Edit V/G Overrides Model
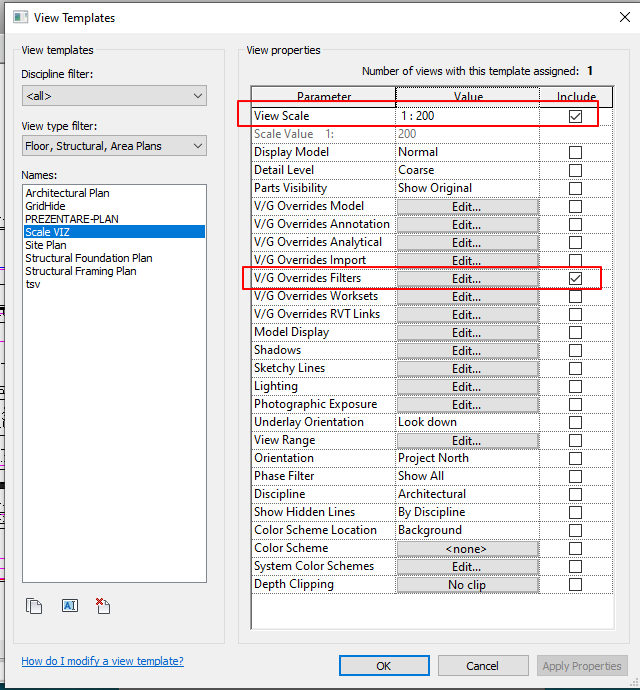Screen dimensions: 640x690 467,207
